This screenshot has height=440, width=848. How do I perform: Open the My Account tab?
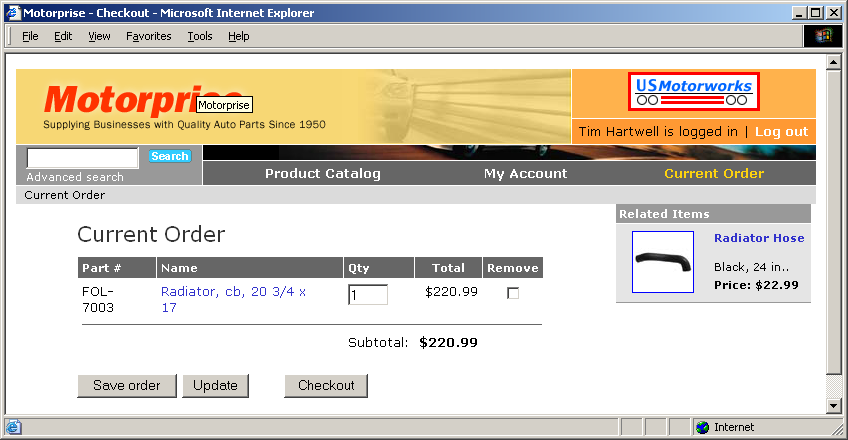526,174
